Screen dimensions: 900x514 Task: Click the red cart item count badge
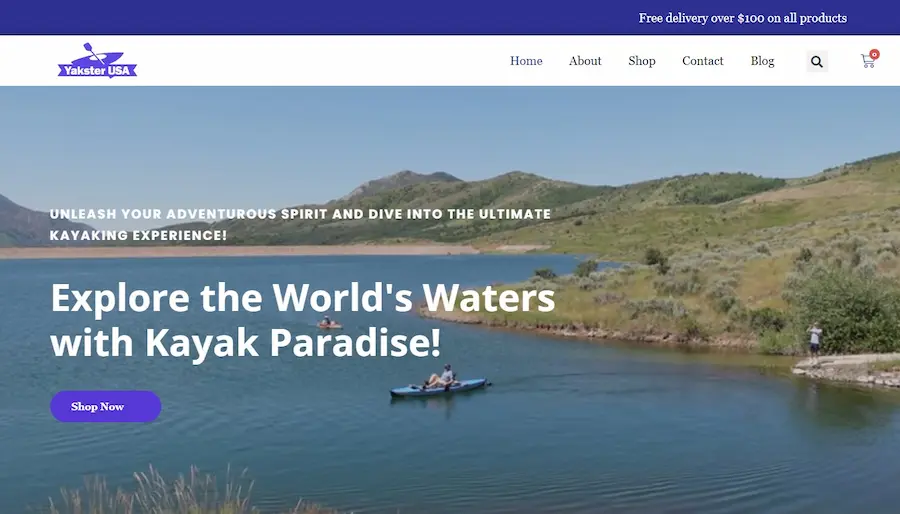point(874,54)
